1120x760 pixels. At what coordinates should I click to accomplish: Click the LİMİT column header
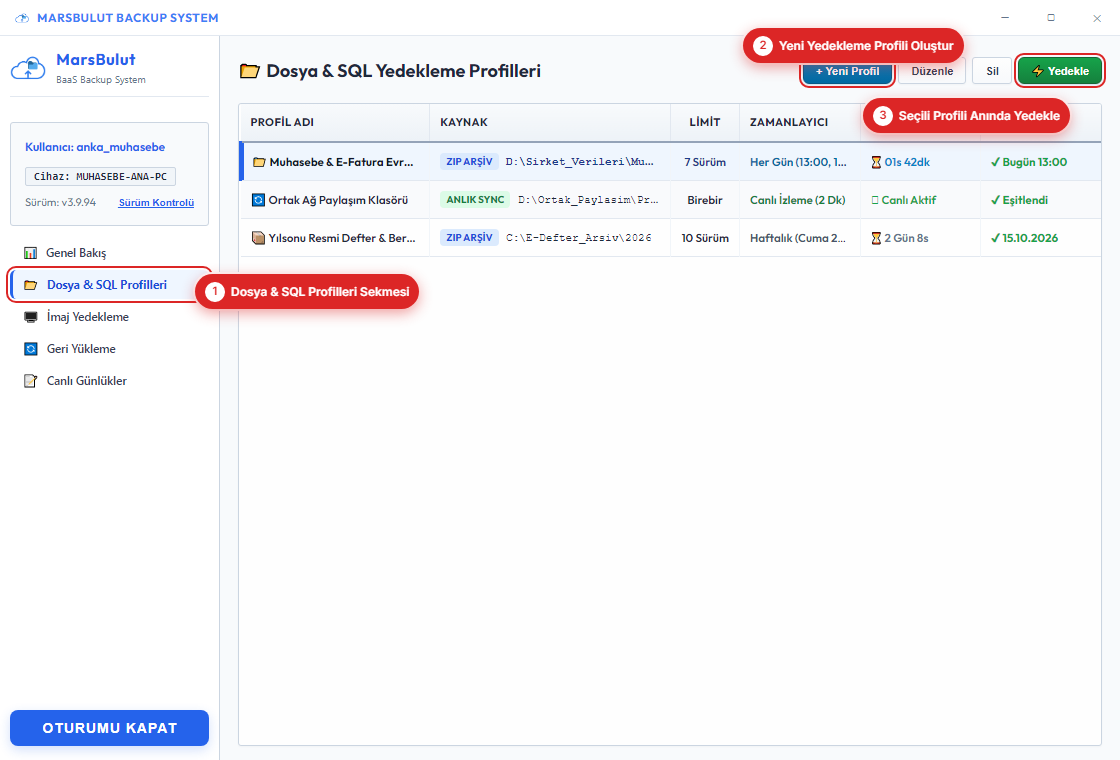point(704,122)
